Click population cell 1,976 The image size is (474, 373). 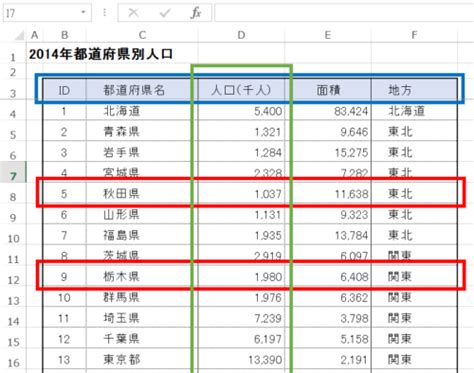coord(241,297)
